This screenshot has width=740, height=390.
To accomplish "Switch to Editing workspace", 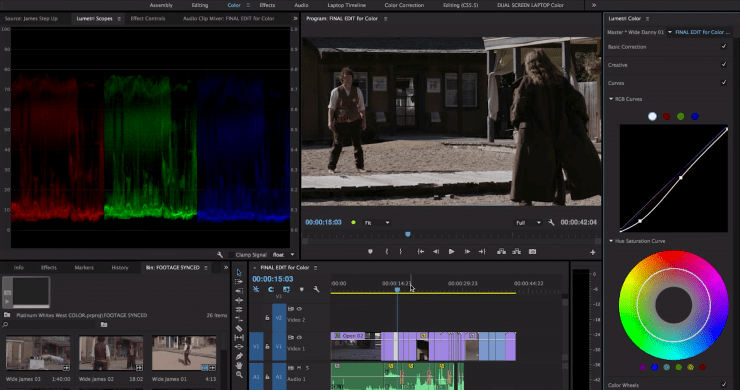I will point(200,5).
